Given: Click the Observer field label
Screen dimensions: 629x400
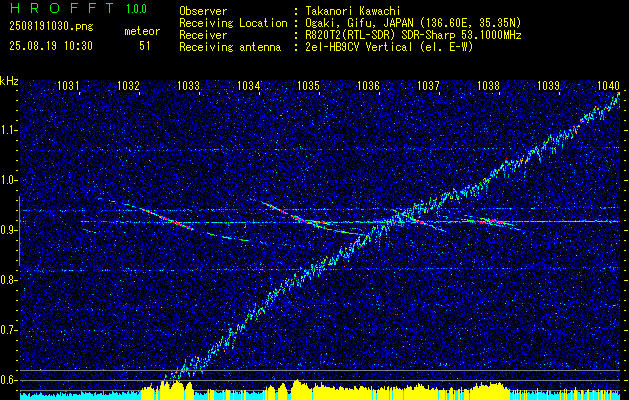Looking at the screenshot, I should tap(203, 11).
